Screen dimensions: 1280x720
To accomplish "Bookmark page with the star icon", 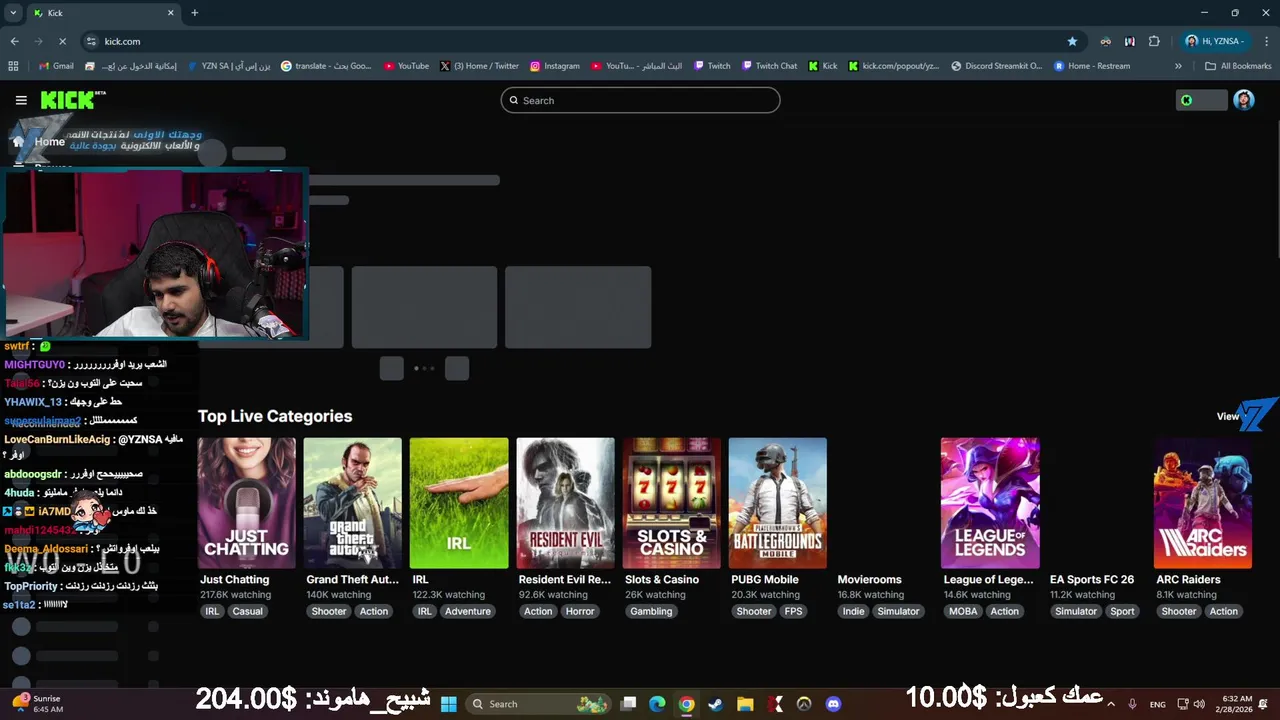I will (x=1072, y=41).
